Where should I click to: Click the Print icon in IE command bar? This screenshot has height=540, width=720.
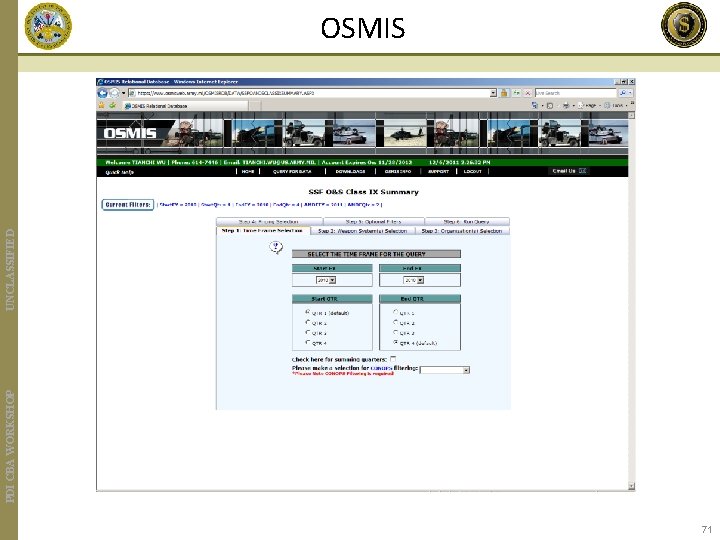tap(566, 106)
